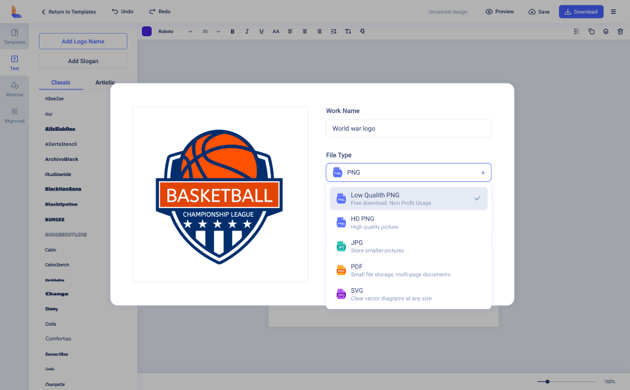This screenshot has height=390, width=630.
Task: Choose PDF file type
Action: (409, 270)
